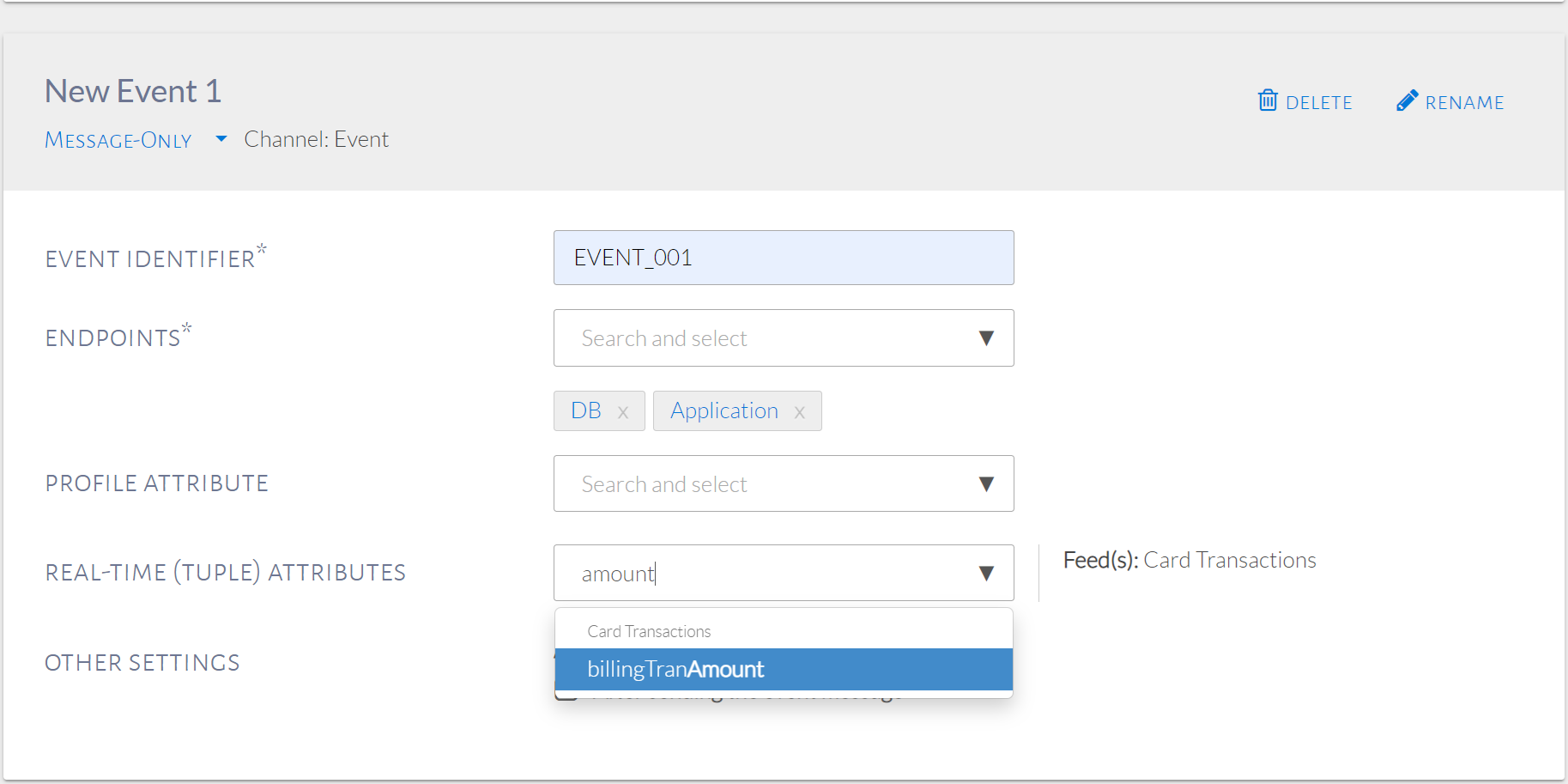Click the Card Transactions group header
The height and width of the screenshot is (784, 1568).
pos(649,631)
